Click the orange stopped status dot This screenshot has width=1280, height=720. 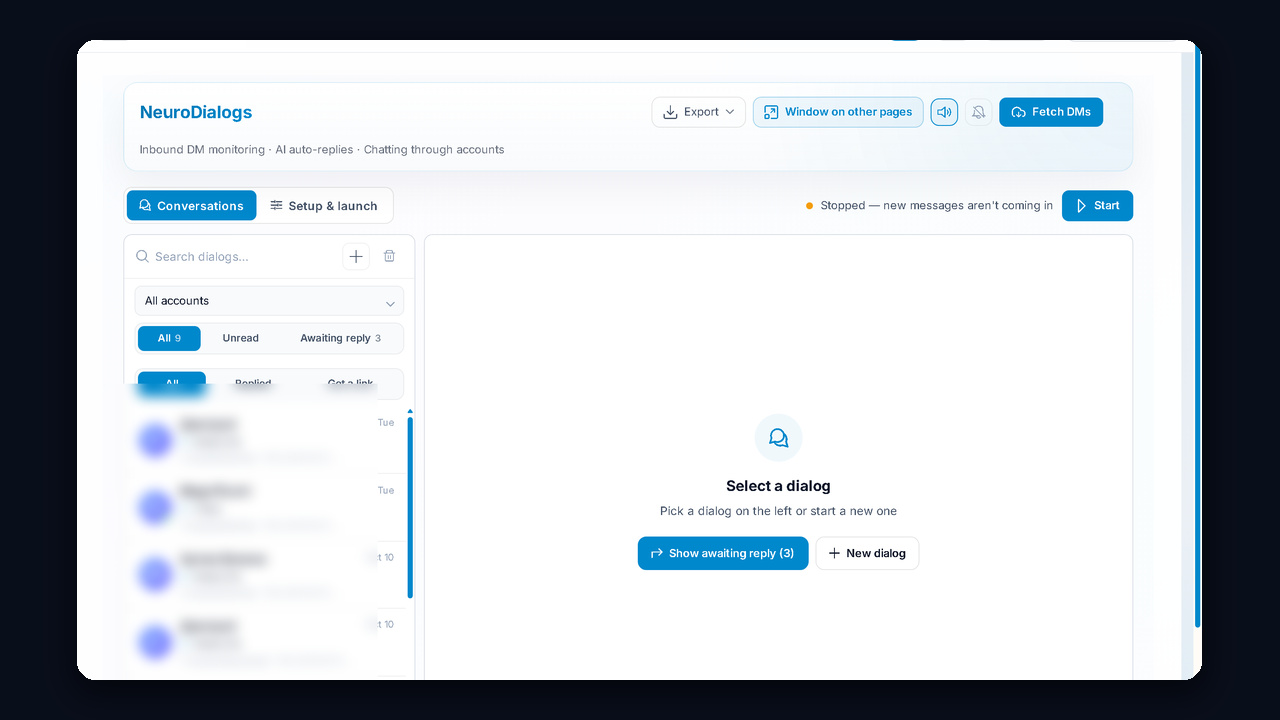pyautogui.click(x=809, y=206)
